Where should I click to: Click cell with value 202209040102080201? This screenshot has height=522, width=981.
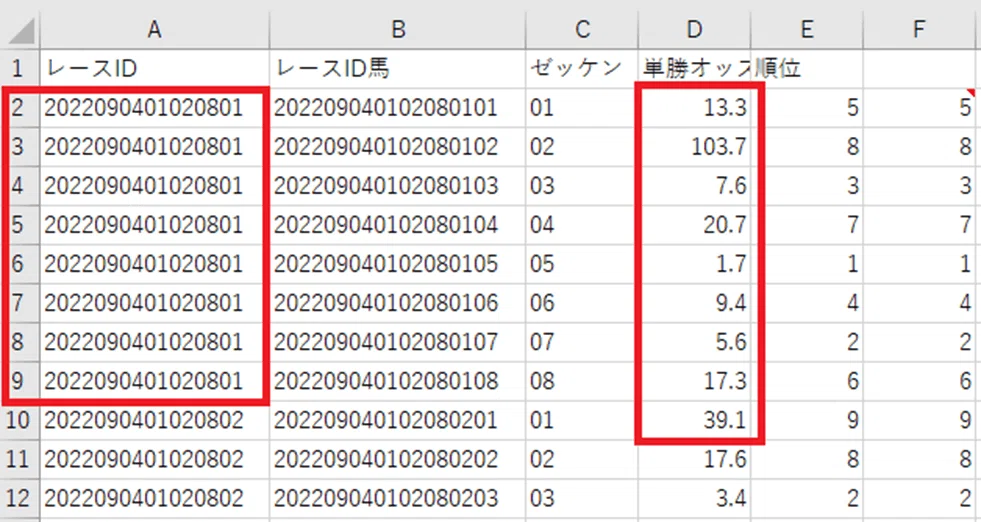click(398, 420)
